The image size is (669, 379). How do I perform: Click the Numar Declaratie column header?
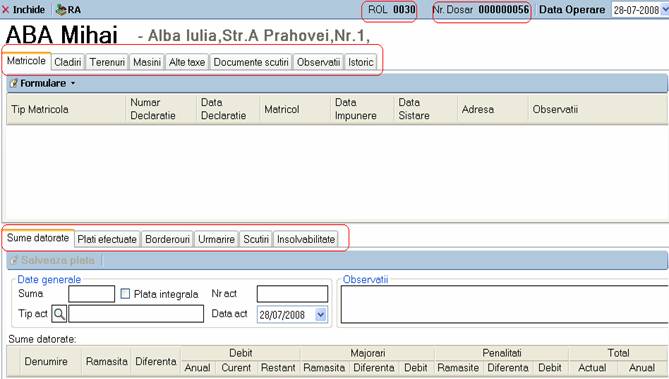point(160,109)
